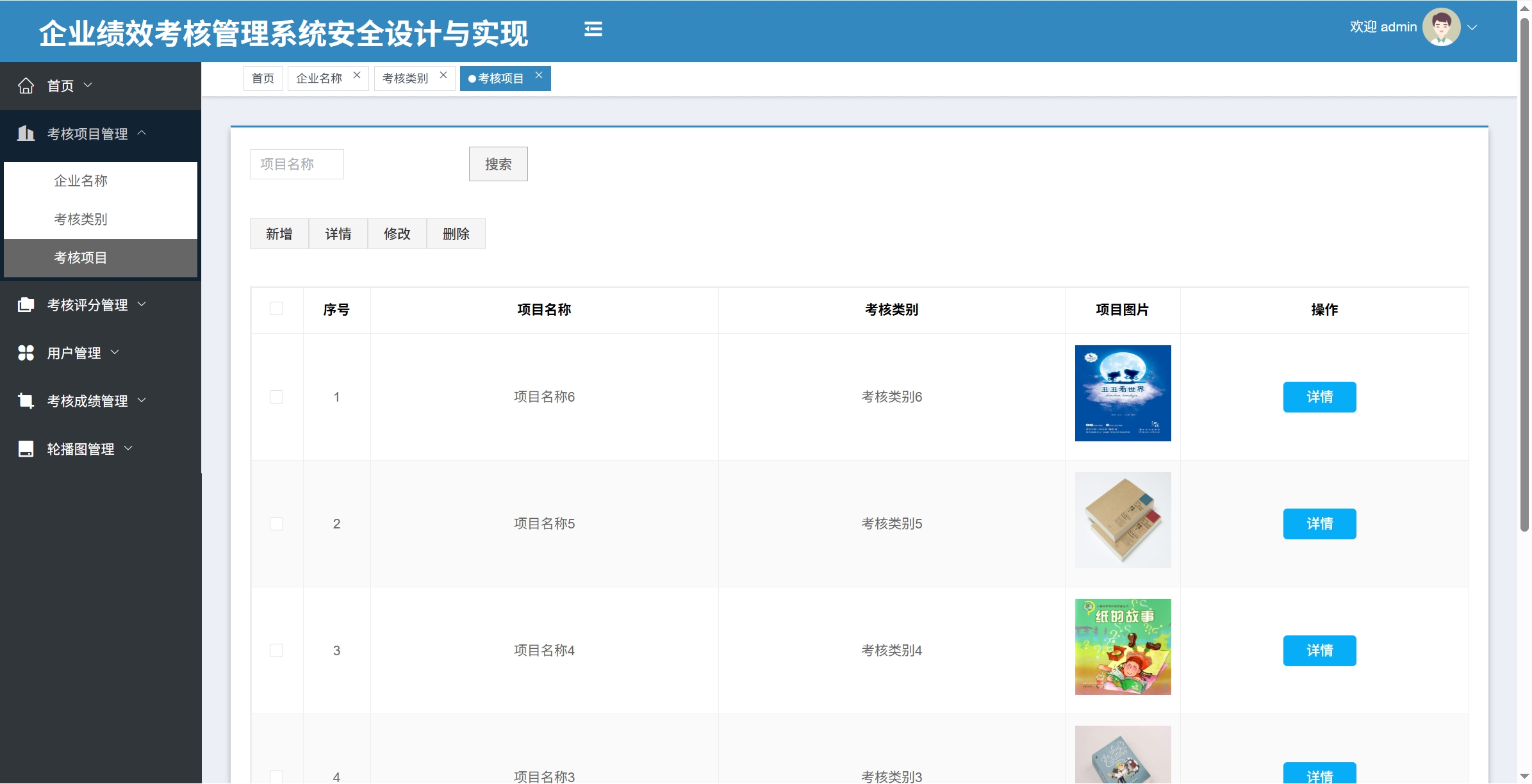The height and width of the screenshot is (784, 1532).
Task: Collapse the 考核项目管理 menu chevron
Action: tap(142, 133)
